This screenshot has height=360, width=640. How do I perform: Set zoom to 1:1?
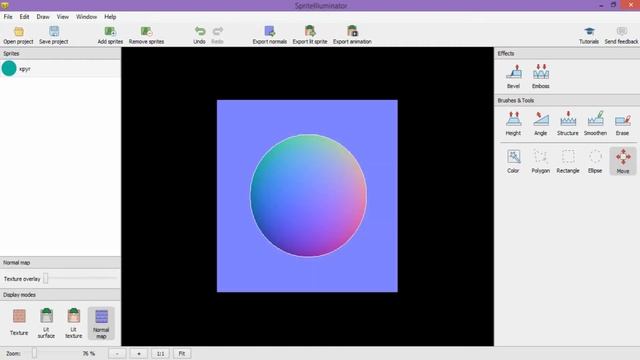[160, 353]
